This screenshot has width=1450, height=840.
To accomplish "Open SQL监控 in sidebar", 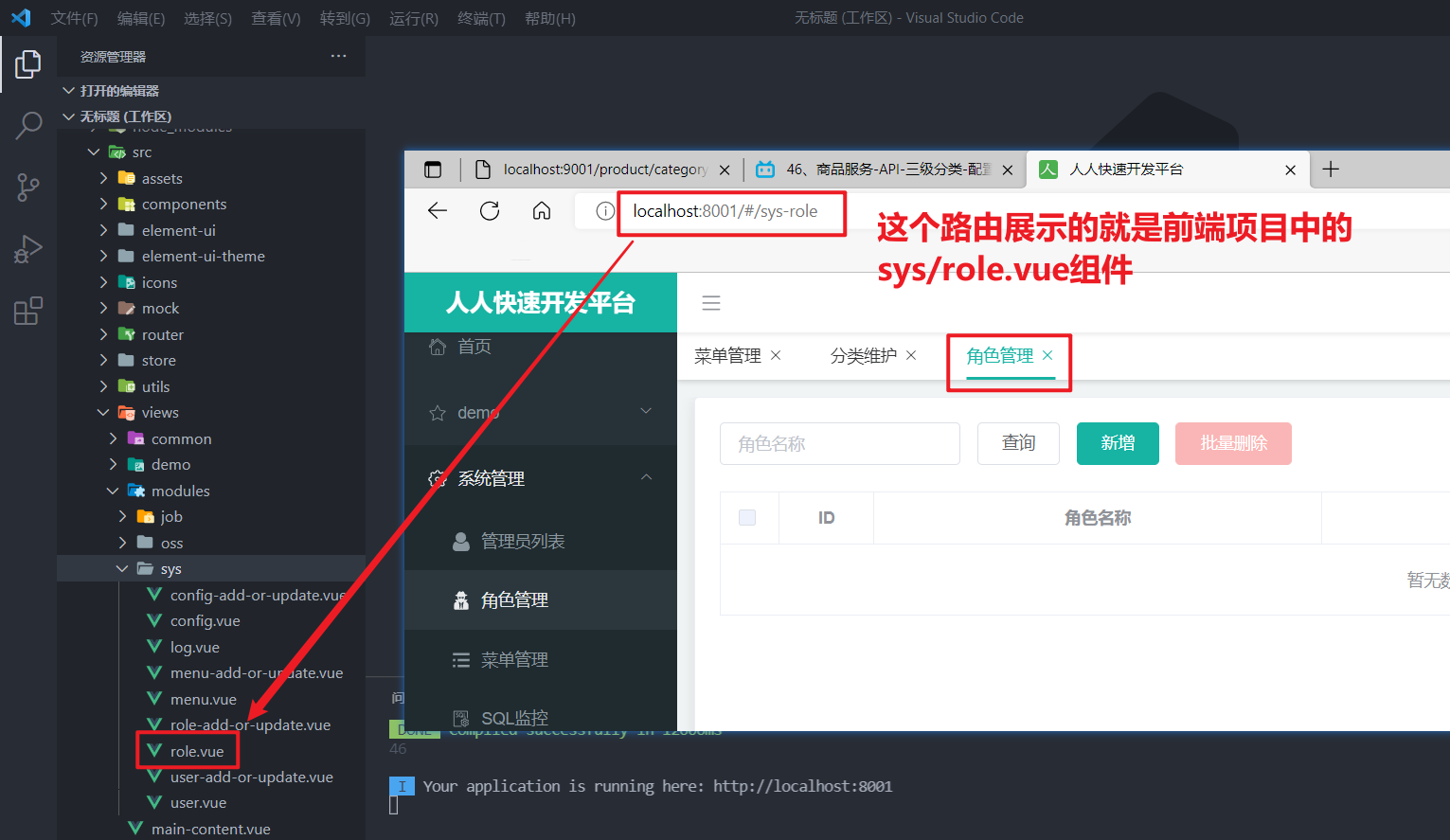I will tap(541, 718).
